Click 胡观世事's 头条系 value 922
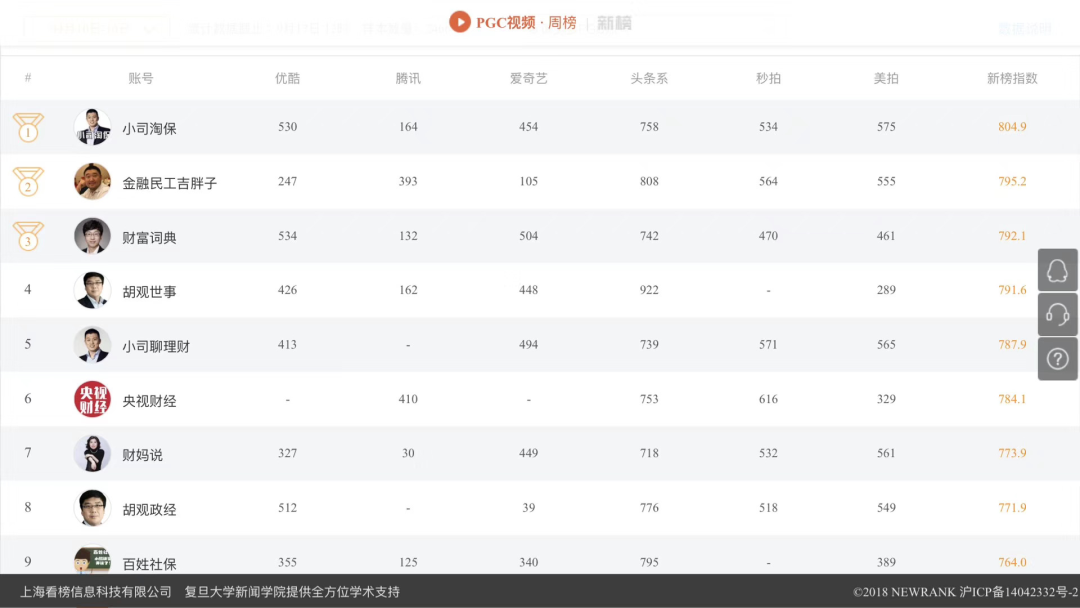This screenshot has width=1080, height=608. tap(649, 290)
